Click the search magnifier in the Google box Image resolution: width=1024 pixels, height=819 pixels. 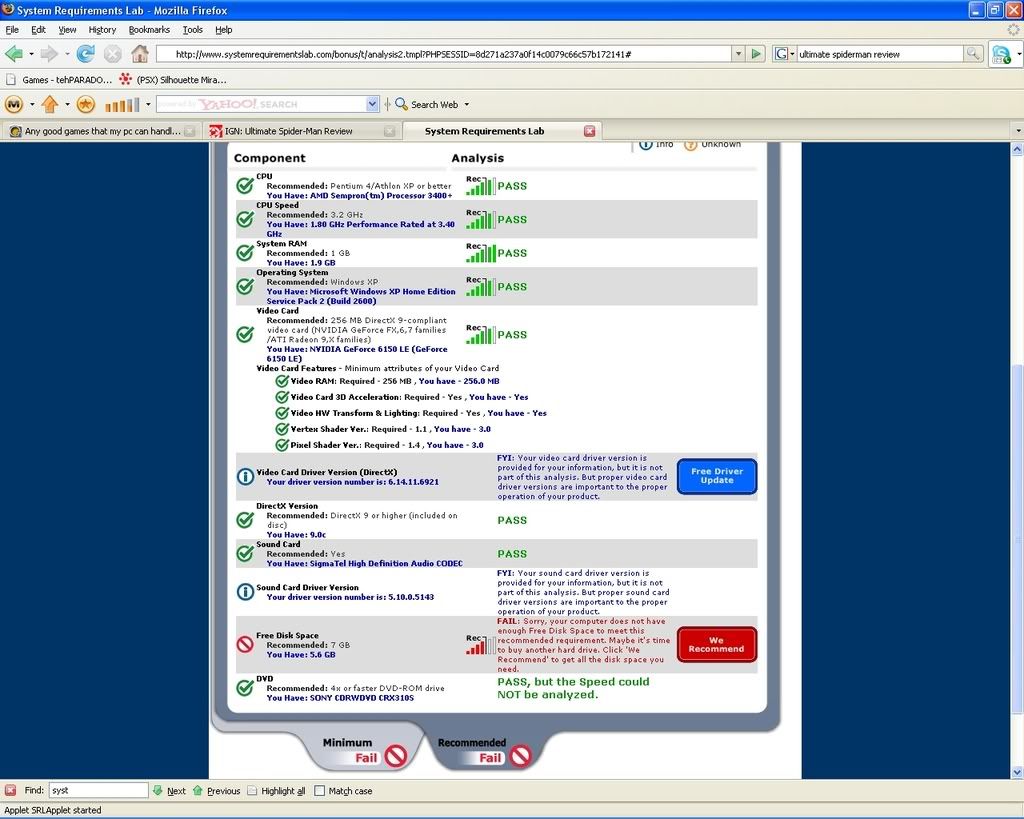click(x=973, y=53)
